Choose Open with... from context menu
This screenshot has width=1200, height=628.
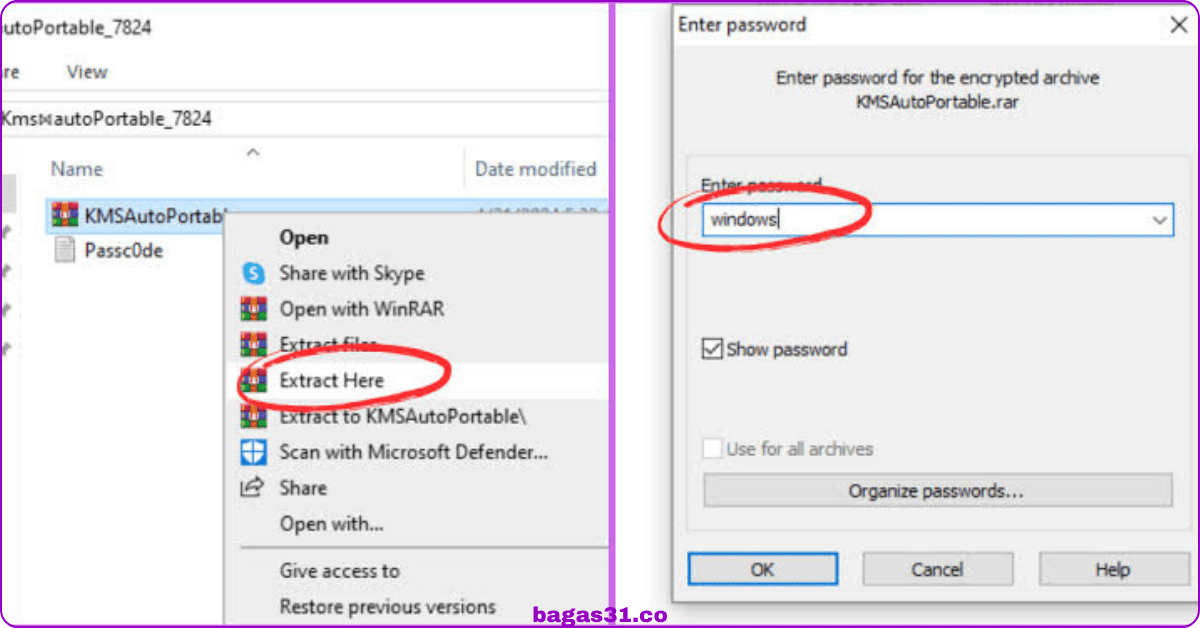coord(331,523)
